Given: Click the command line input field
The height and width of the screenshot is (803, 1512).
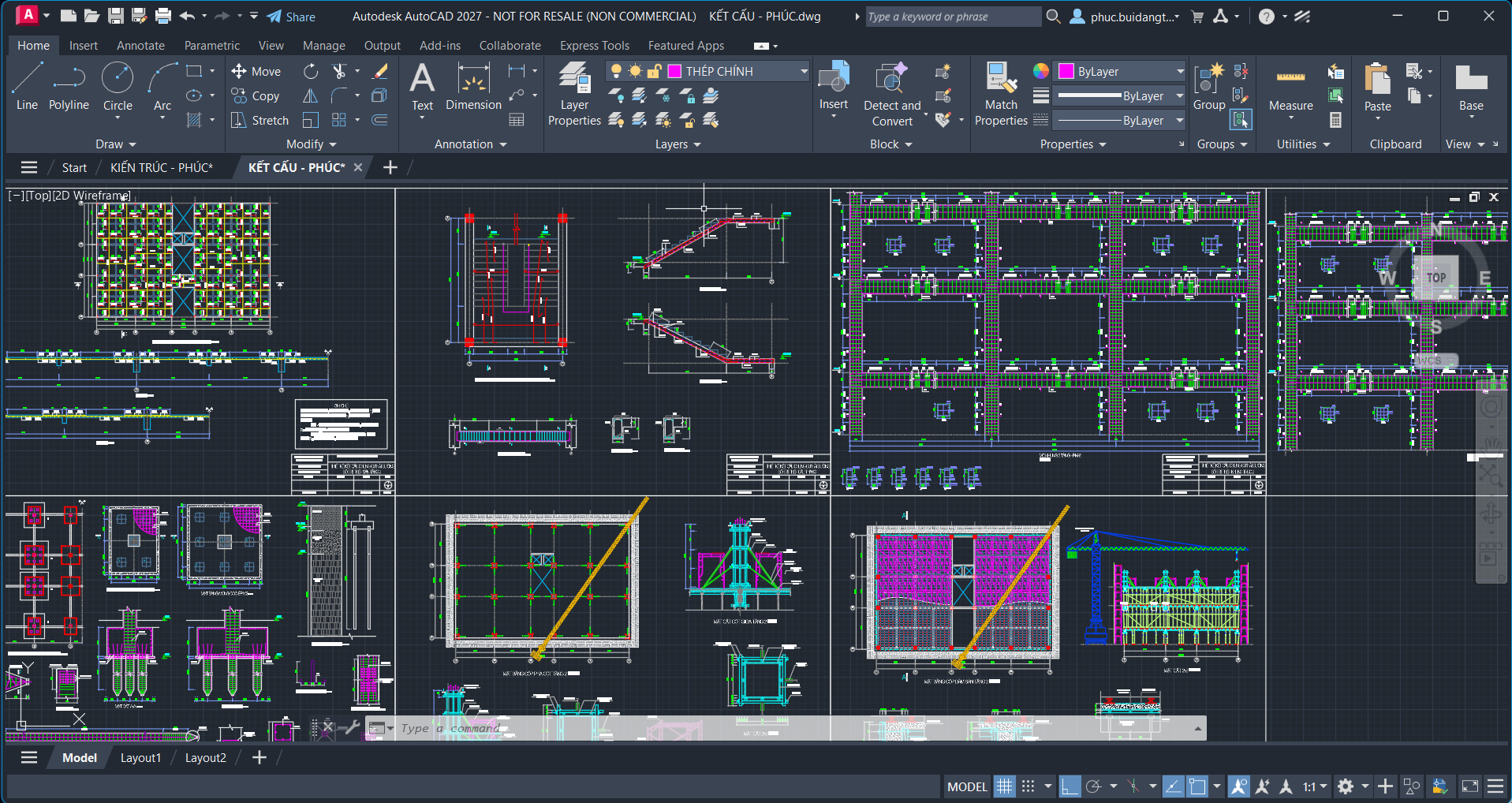Looking at the screenshot, I should click(x=793, y=728).
